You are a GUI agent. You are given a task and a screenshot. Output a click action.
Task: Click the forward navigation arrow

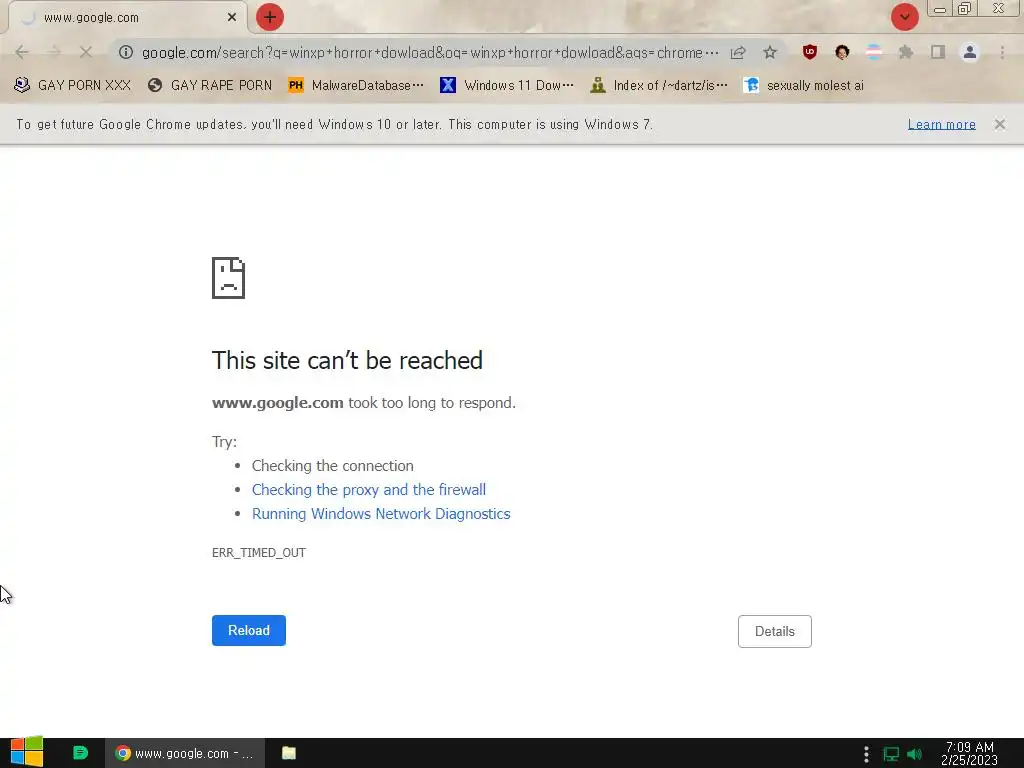click(x=54, y=52)
